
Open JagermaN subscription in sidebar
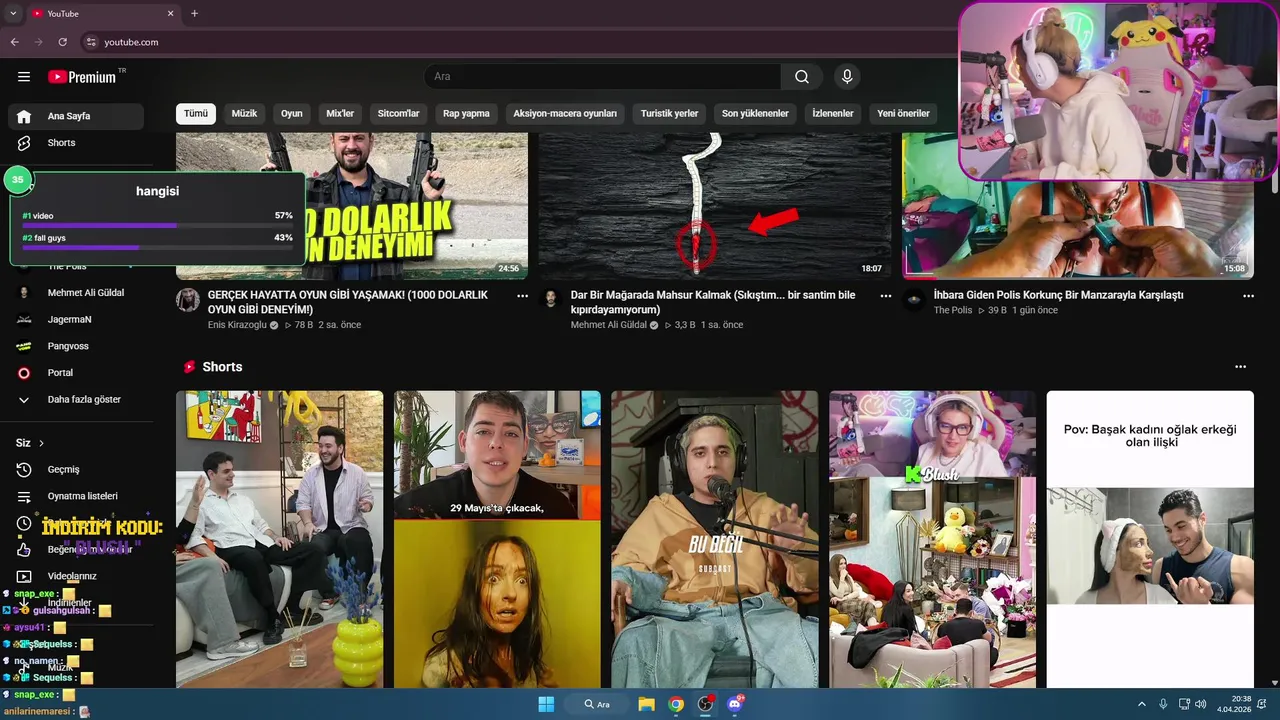[76, 319]
